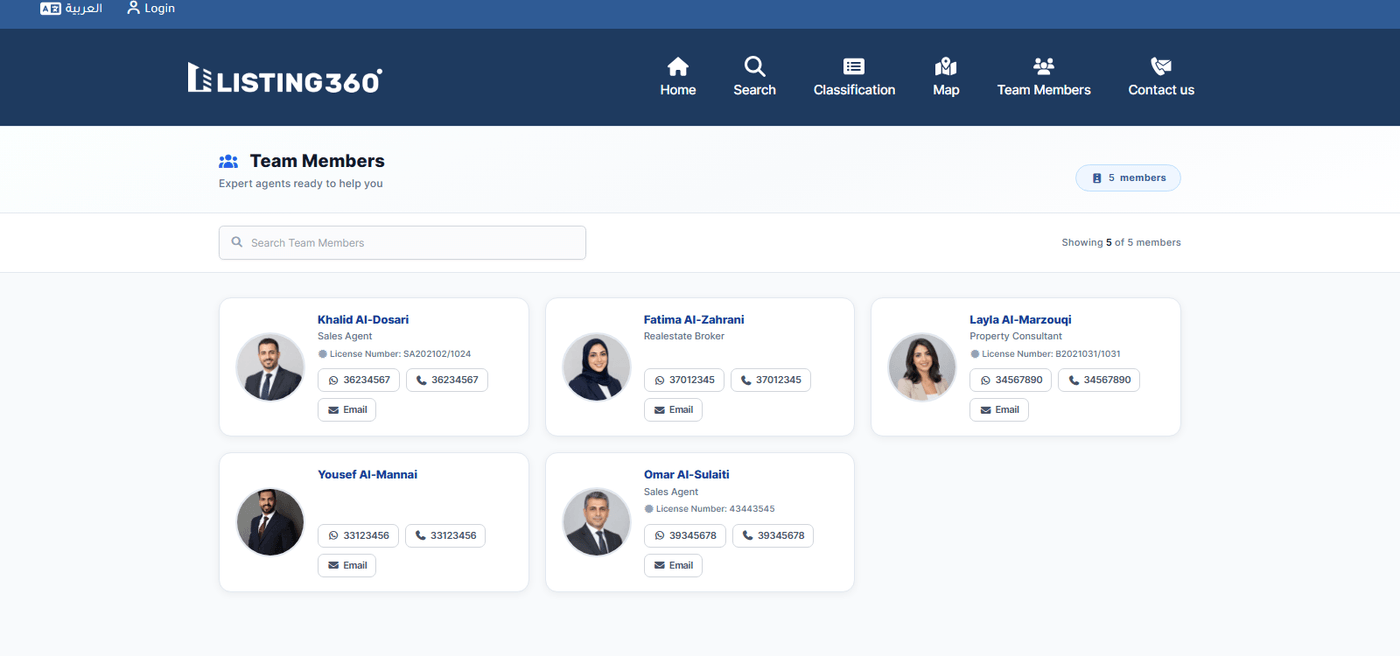The height and width of the screenshot is (656, 1400).
Task: Call Khalid Al-Dosari at 36234567
Action: pos(447,380)
